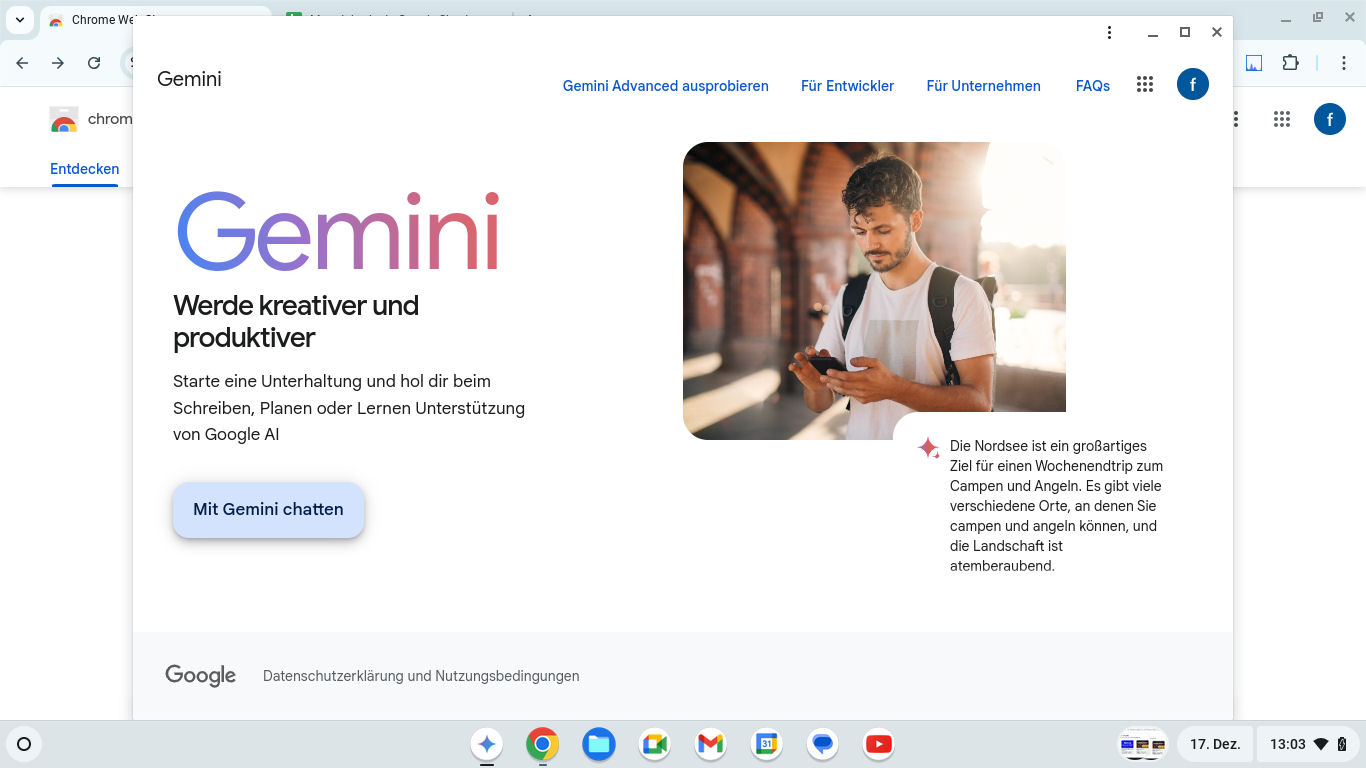Close the Gemini app window
1366x768 pixels.
tap(1217, 33)
